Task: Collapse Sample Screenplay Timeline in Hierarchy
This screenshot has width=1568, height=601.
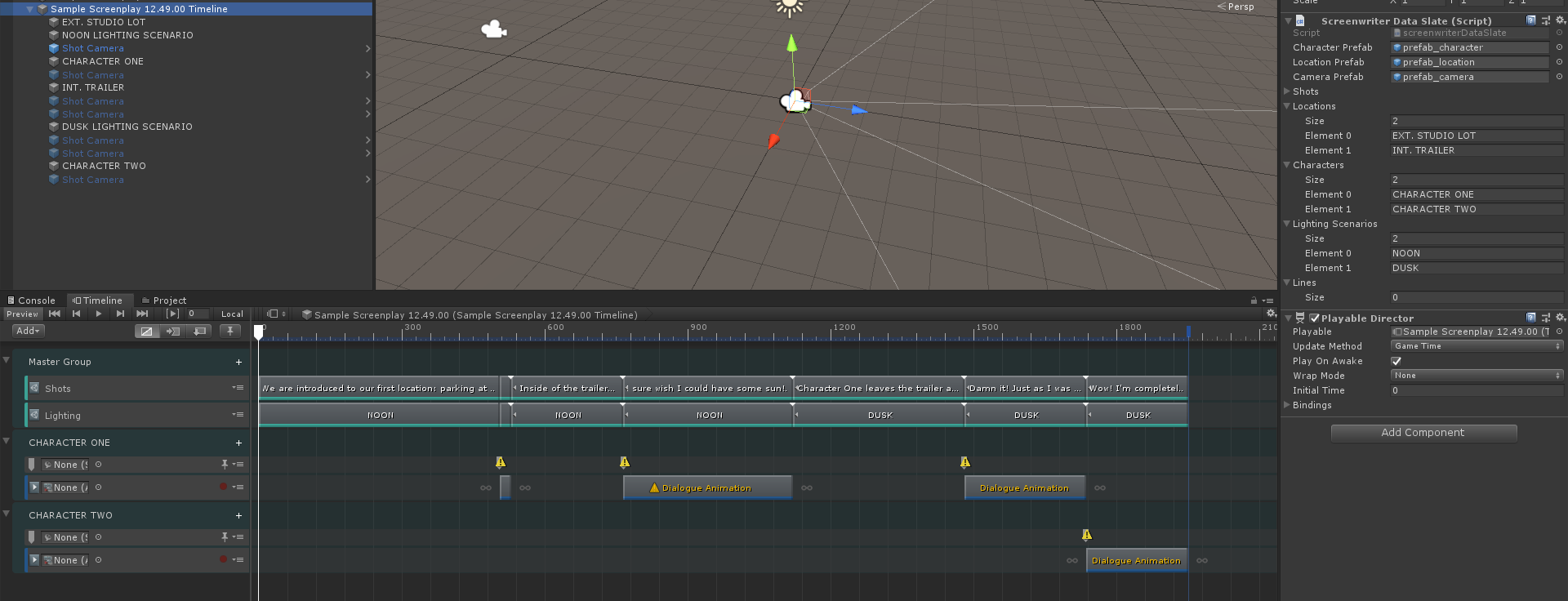Action: pyautogui.click(x=30, y=9)
